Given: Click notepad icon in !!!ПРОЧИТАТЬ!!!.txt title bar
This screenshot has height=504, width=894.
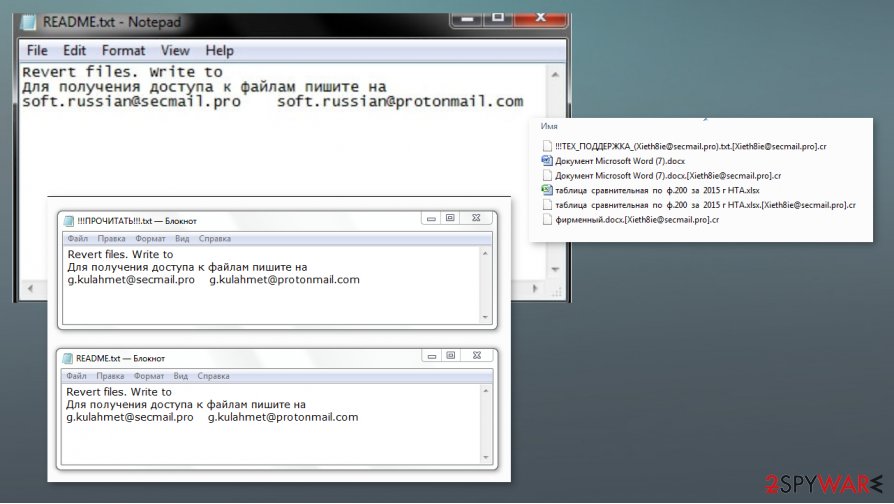Looking at the screenshot, I should point(69,221).
